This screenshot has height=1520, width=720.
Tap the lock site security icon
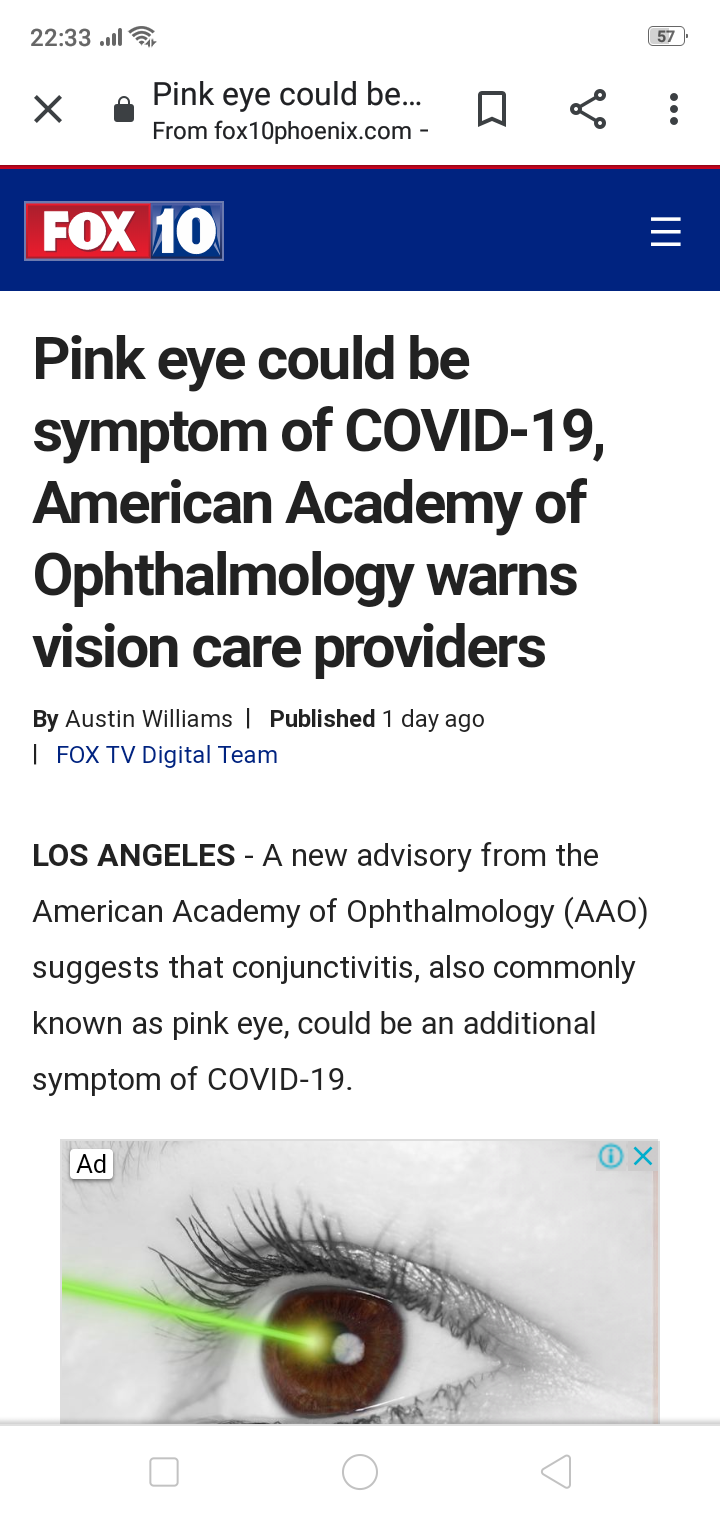click(124, 110)
